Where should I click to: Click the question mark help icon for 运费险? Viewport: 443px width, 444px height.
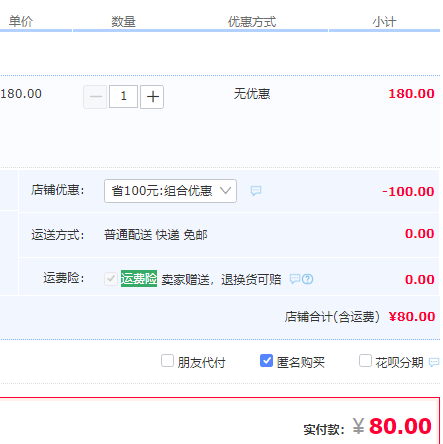308,279
